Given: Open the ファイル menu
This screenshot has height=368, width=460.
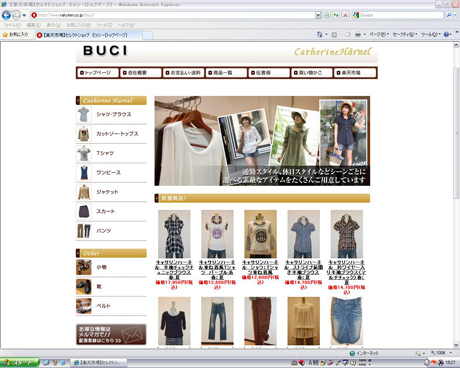Looking at the screenshot, I should (x=12, y=25).
